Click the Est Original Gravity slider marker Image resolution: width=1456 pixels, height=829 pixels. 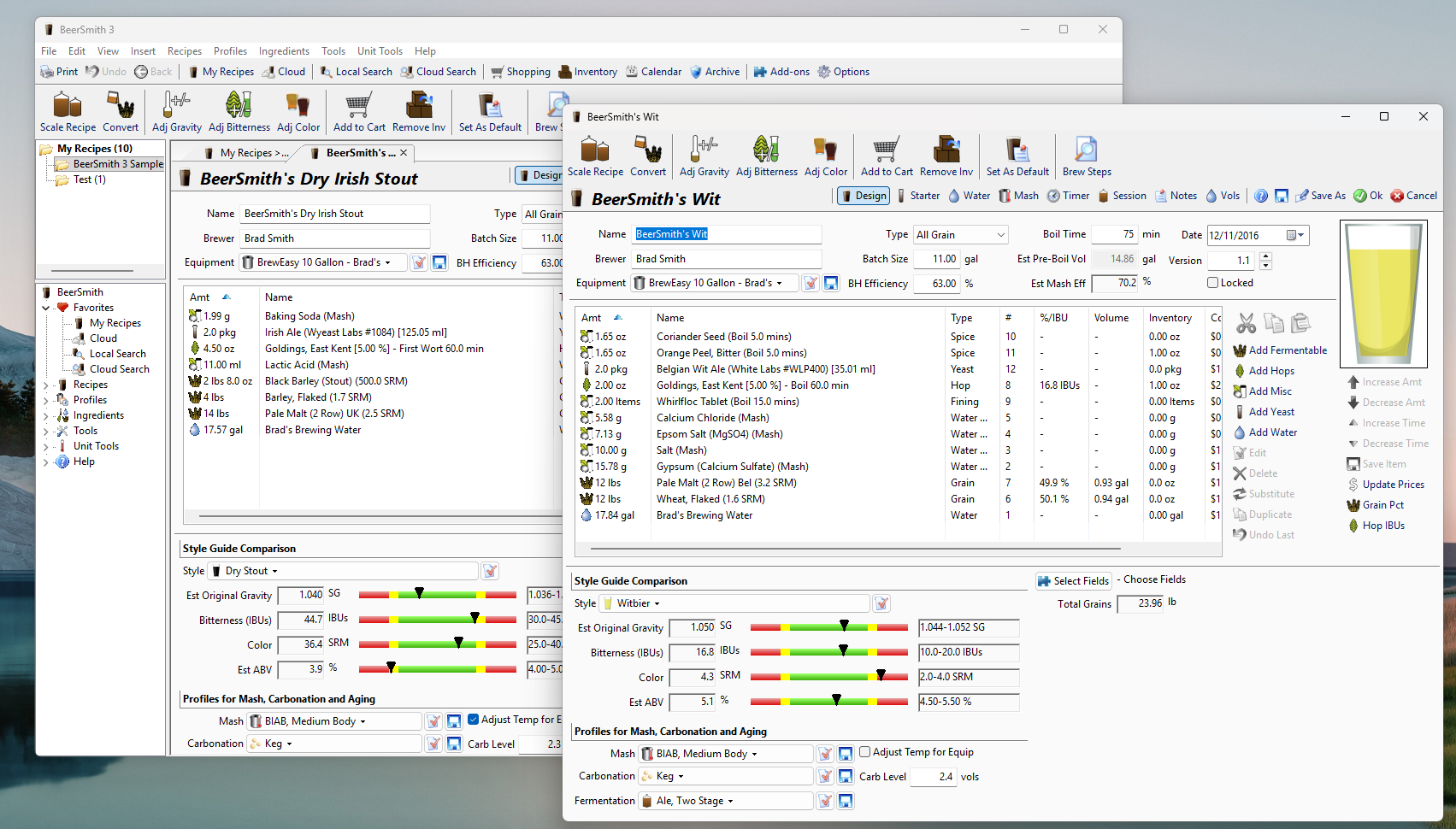tap(844, 626)
